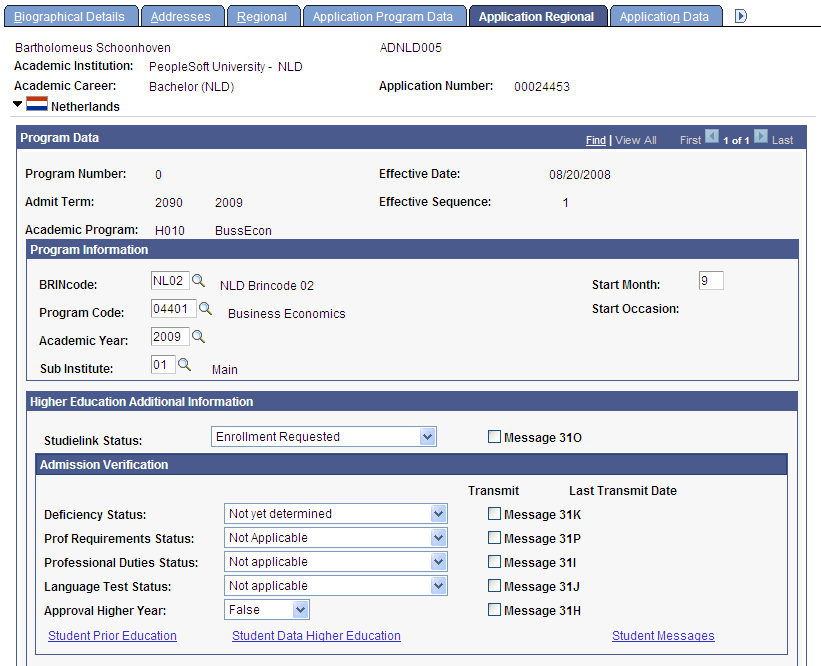Click the previous-row arrow in Program Data header

711,137
